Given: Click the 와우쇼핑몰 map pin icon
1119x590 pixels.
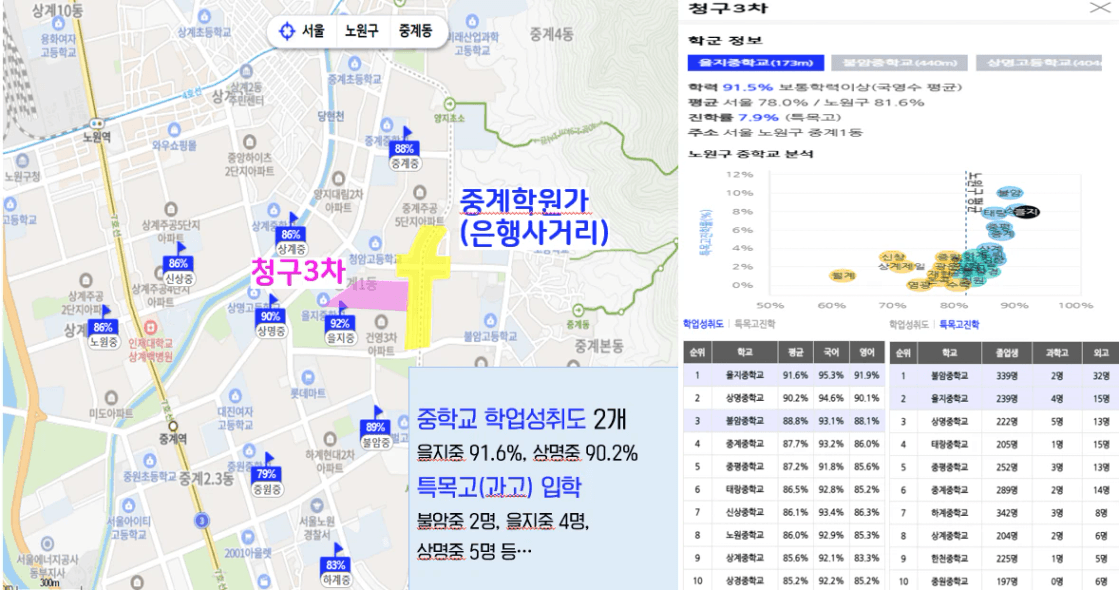Looking at the screenshot, I should (x=174, y=130).
